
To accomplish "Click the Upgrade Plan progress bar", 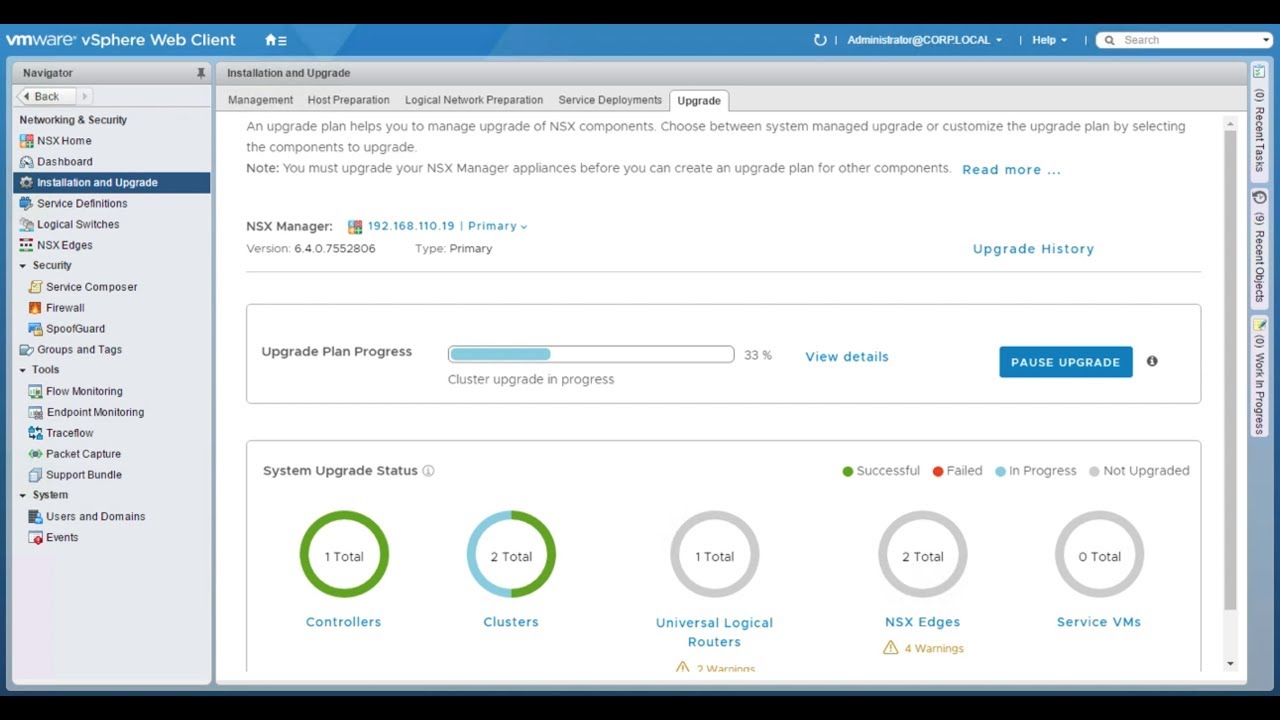I will pos(590,354).
